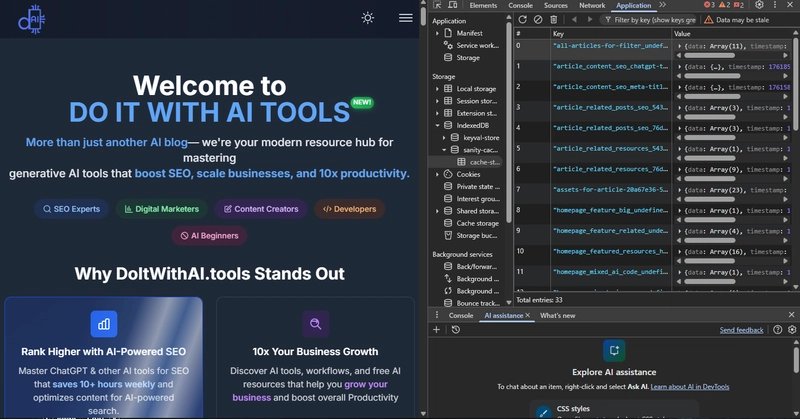Toggle the site light/dark theme
Screen dimensions: 800x419
point(368,18)
